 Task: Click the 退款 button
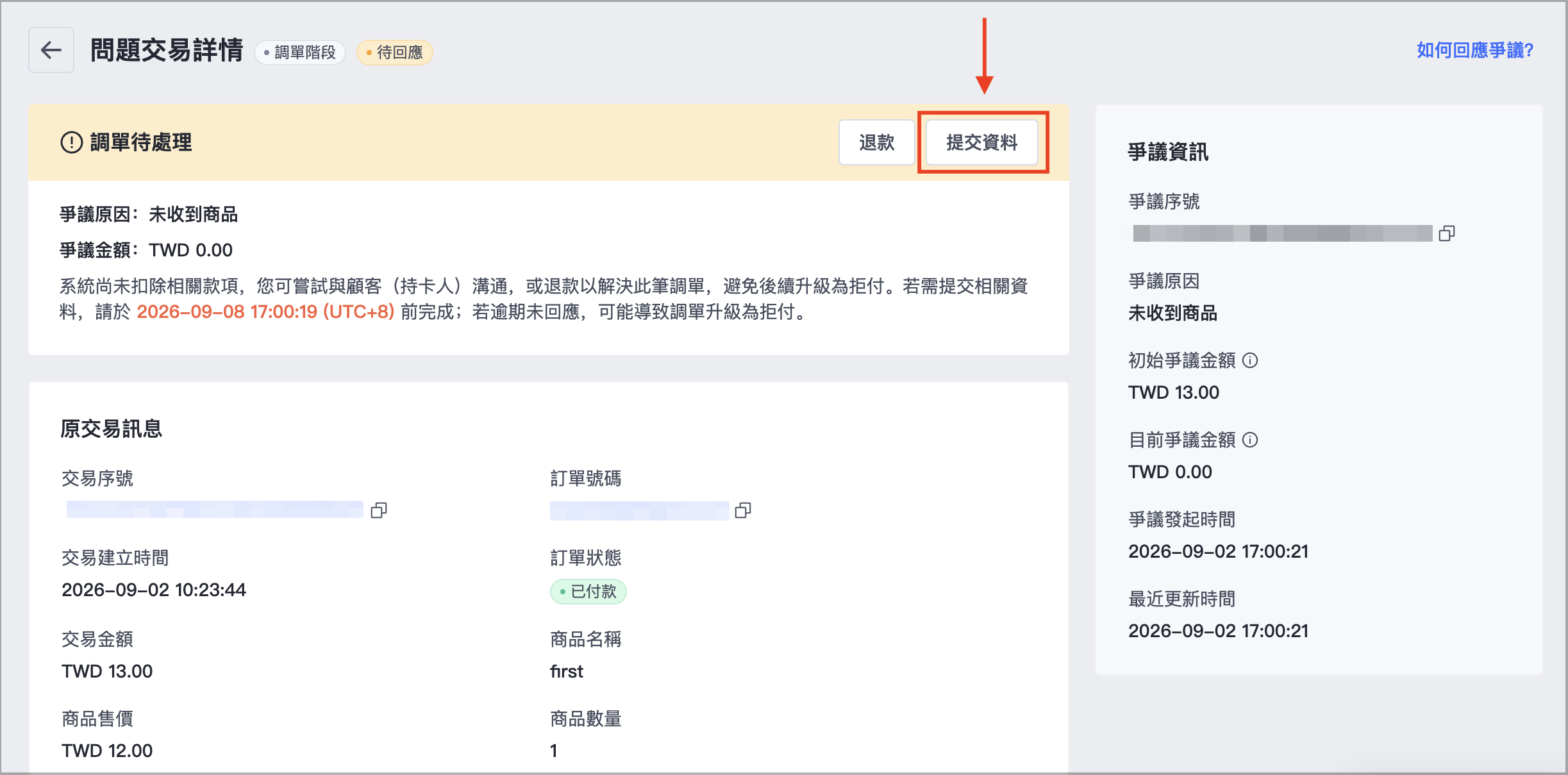(876, 142)
